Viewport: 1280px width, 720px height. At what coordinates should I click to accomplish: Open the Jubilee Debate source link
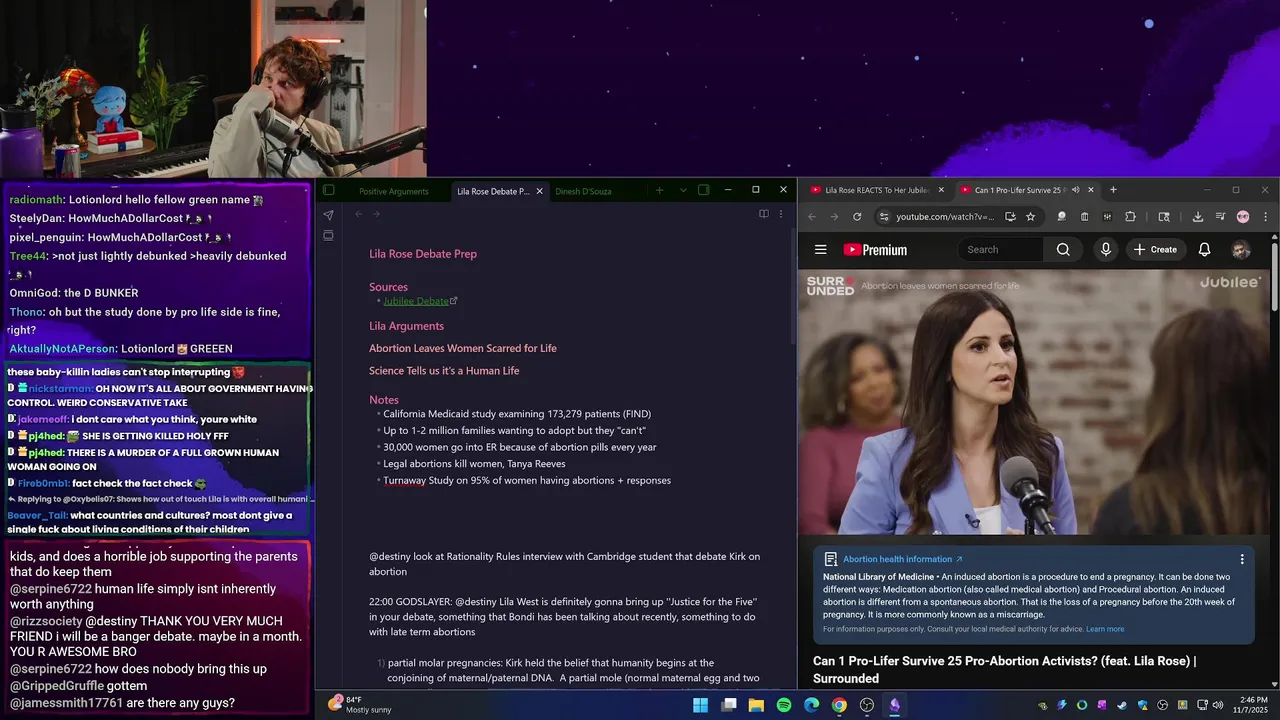(416, 301)
